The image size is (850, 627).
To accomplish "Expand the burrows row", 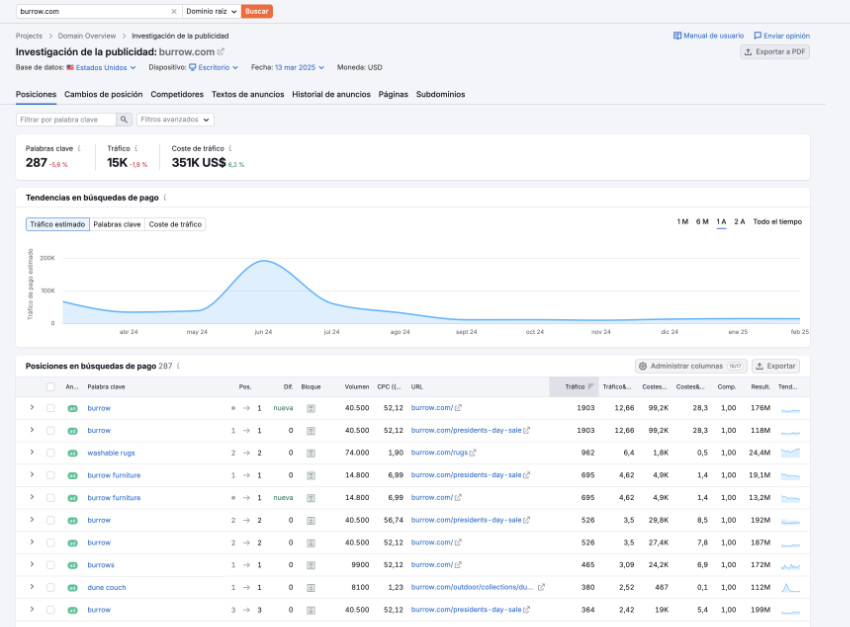I will click(x=32, y=565).
